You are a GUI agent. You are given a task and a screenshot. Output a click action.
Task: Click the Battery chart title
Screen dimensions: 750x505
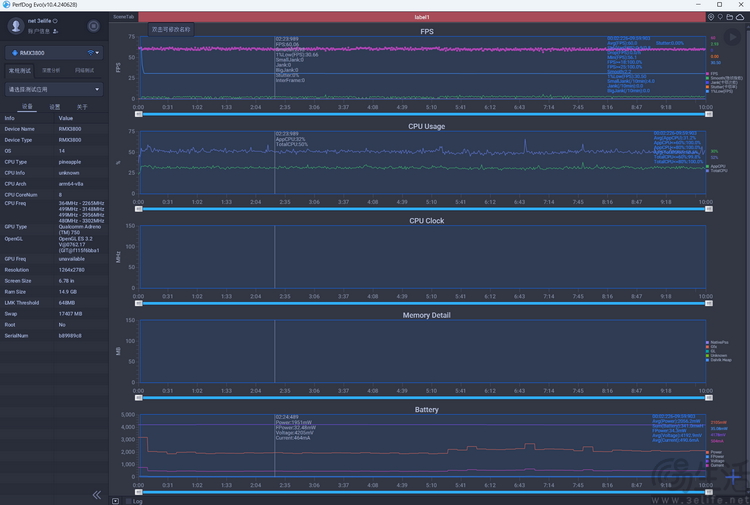tap(427, 410)
